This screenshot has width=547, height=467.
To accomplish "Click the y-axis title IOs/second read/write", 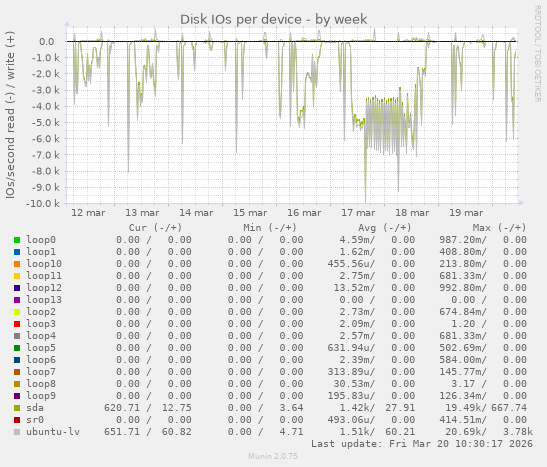I will coord(10,115).
